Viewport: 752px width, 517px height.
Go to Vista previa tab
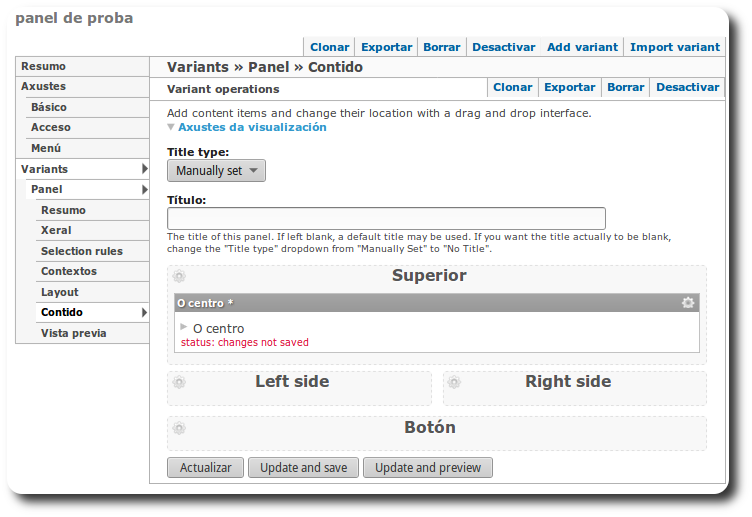[73, 333]
